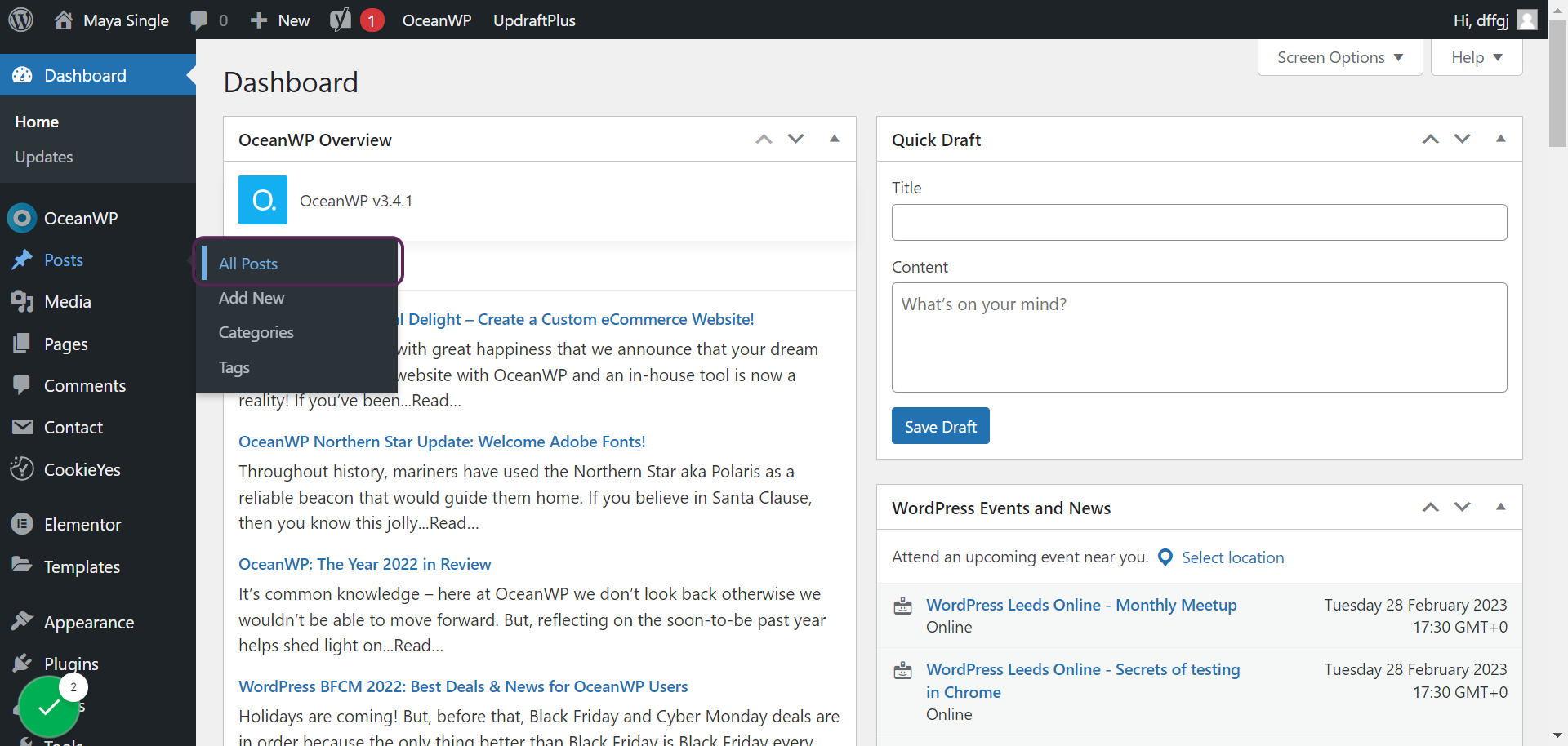Open the Yoast SEO icon in admin bar

[341, 20]
